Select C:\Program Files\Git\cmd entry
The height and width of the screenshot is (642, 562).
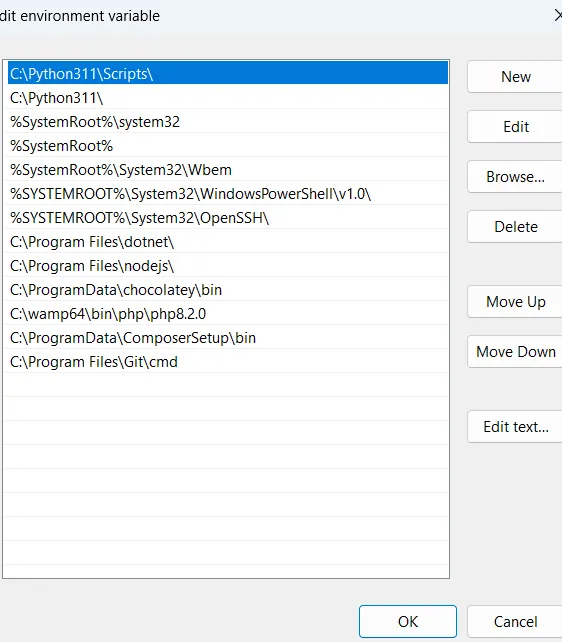[228, 362]
